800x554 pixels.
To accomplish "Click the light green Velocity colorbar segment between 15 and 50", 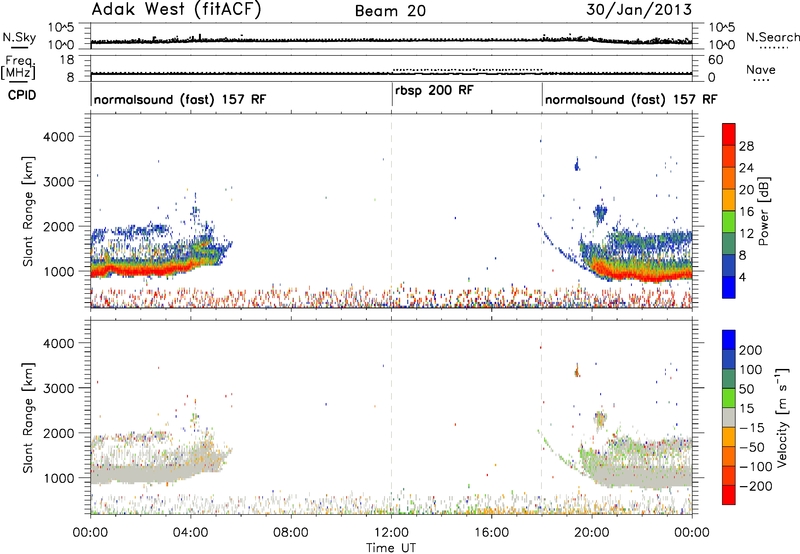I will click(729, 398).
